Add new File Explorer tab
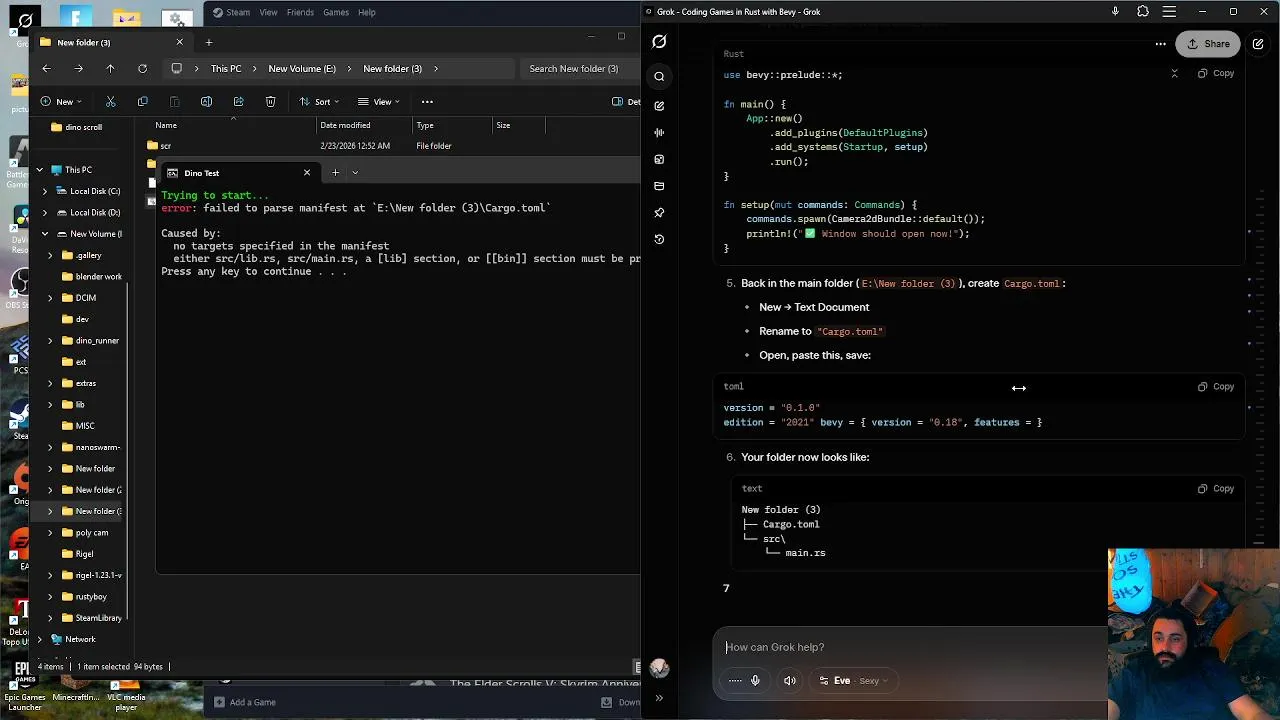The image size is (1280, 720). coord(209,42)
